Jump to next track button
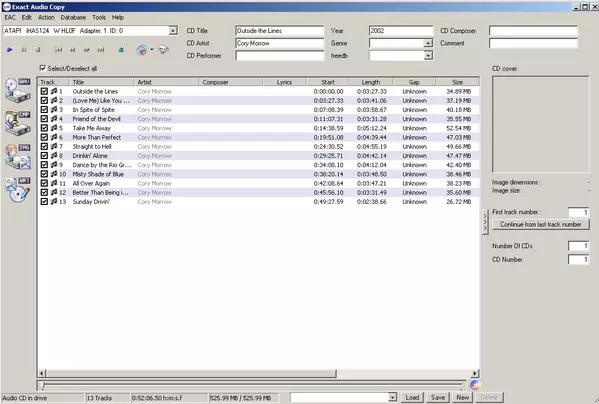Screen dimensions: 599x404 [100, 50]
